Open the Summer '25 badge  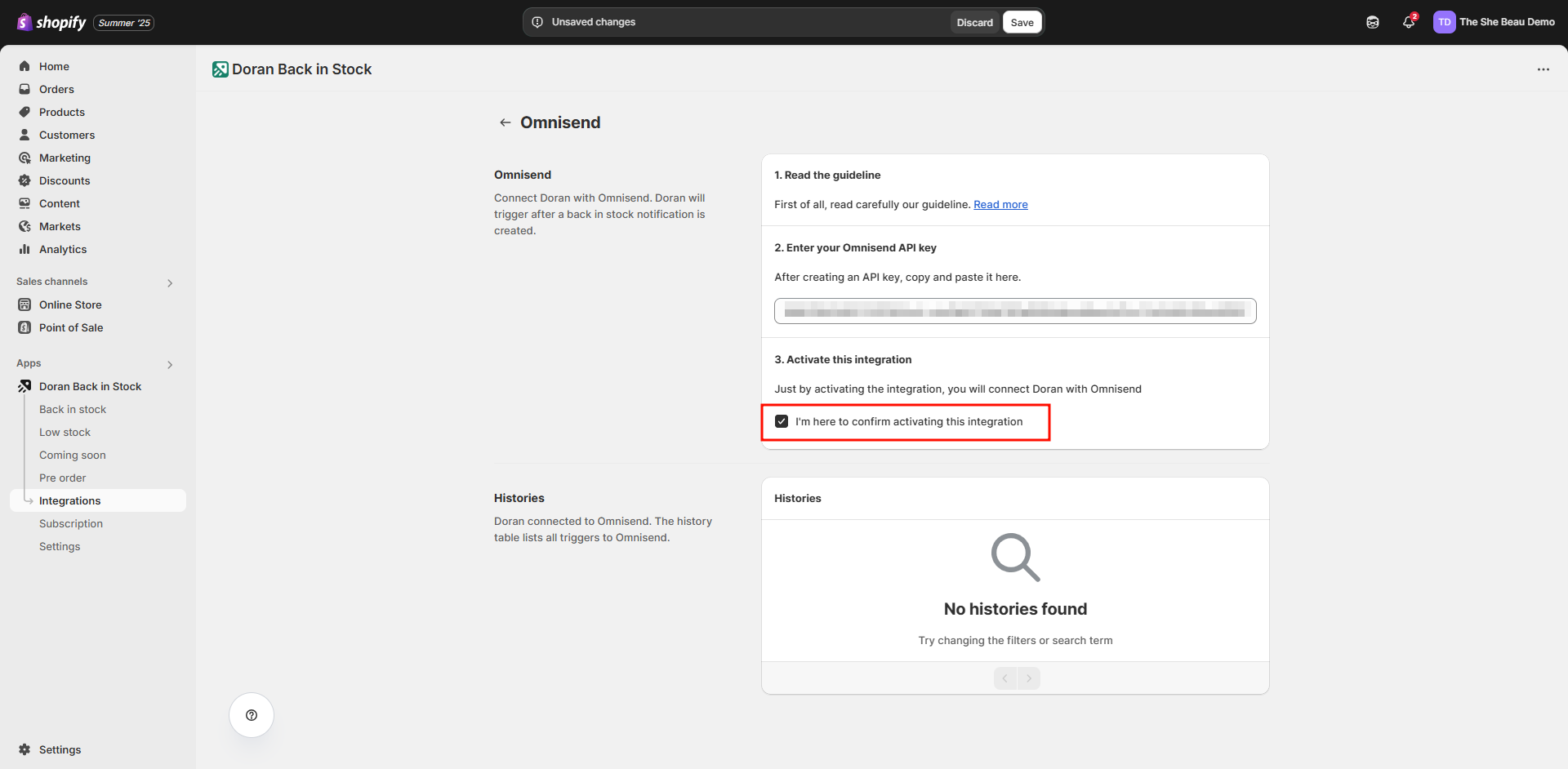124,23
